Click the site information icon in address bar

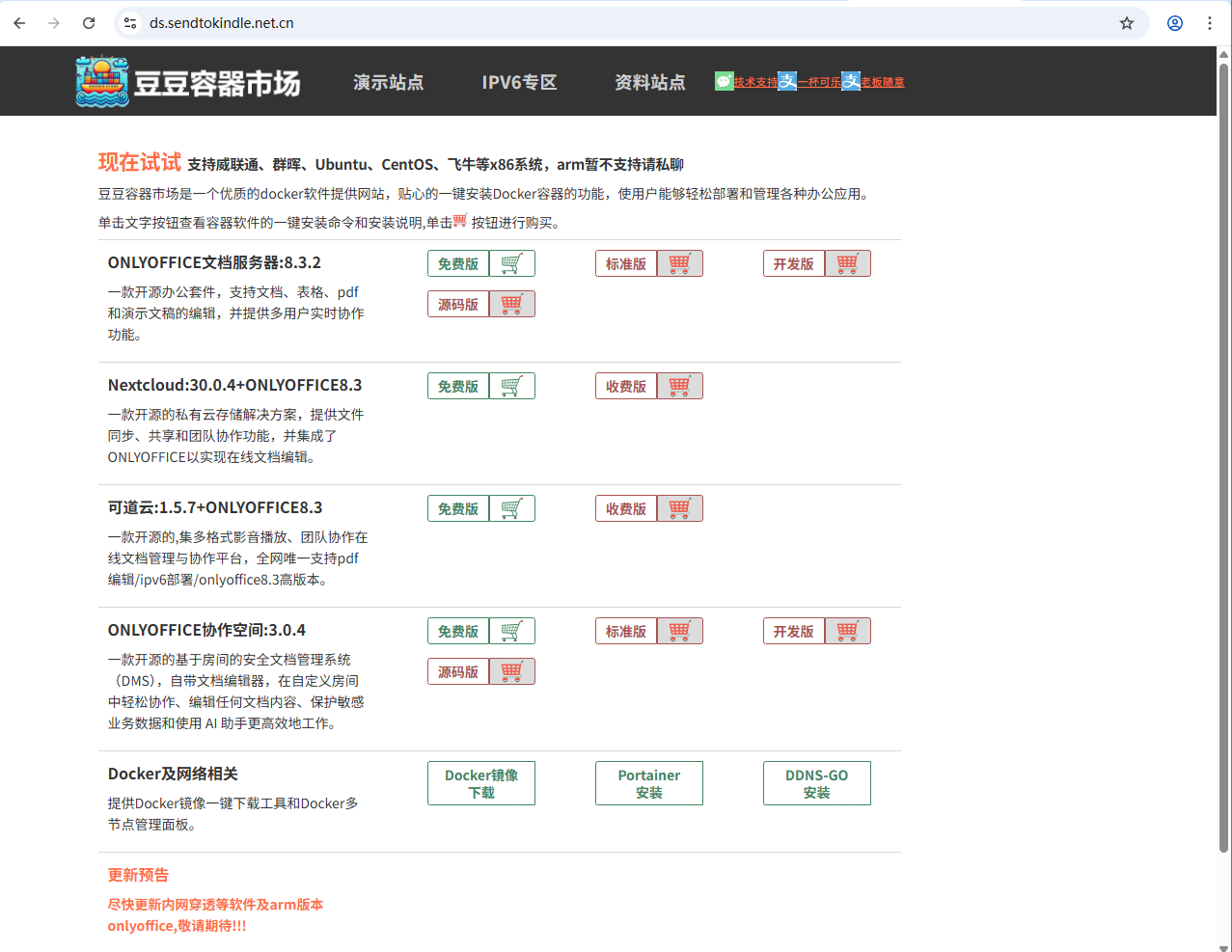point(130,23)
